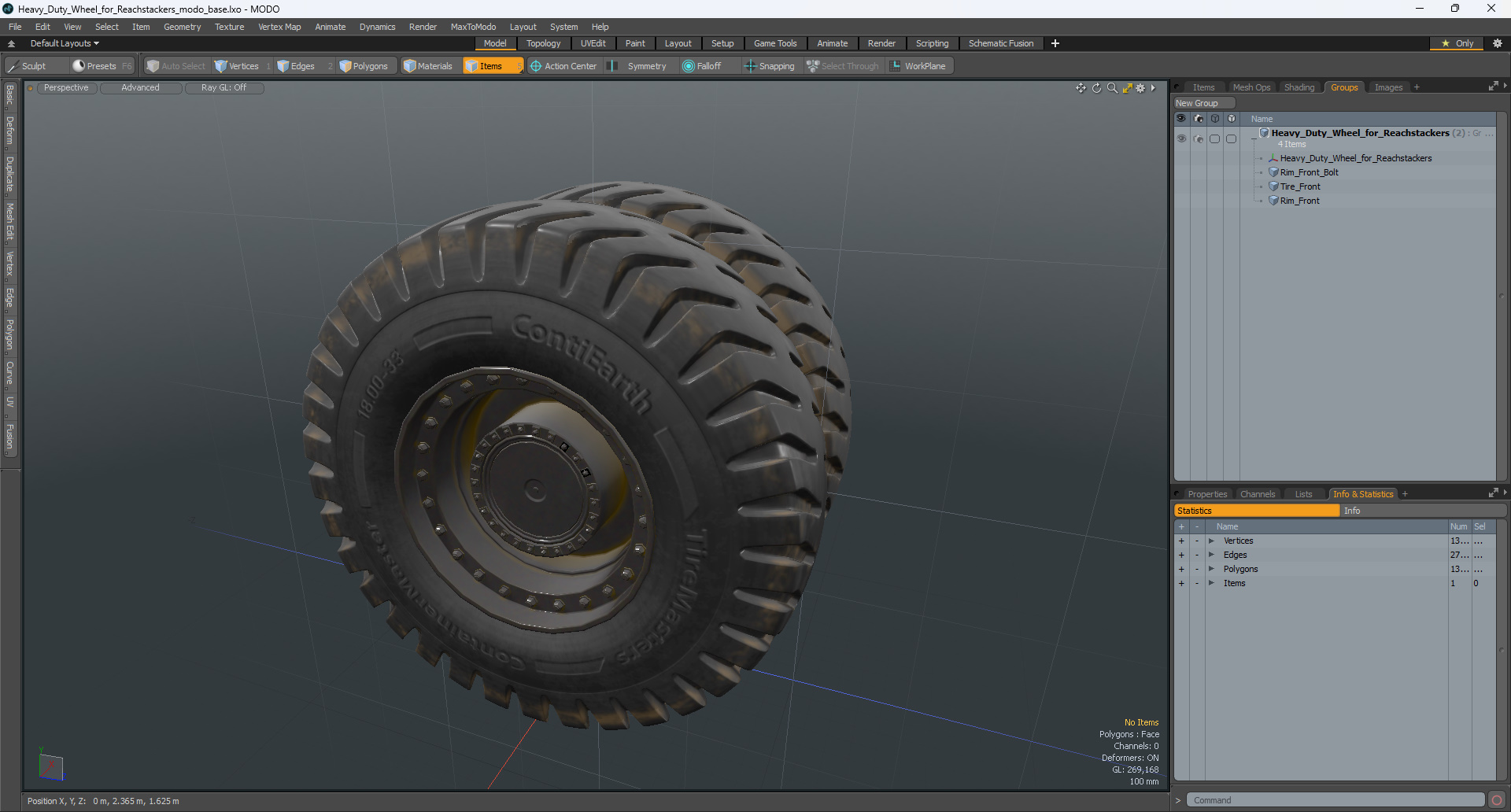
Task: Open layout settings gear at top right
Action: pos(1498,43)
